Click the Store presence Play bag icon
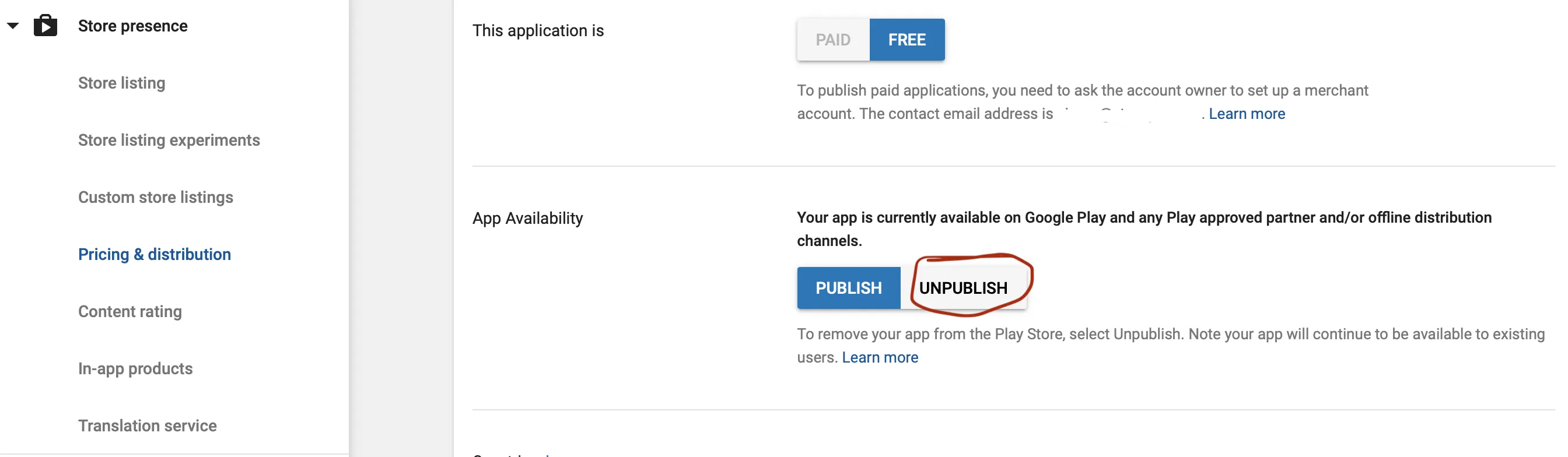The image size is (1568, 457). 45,26
